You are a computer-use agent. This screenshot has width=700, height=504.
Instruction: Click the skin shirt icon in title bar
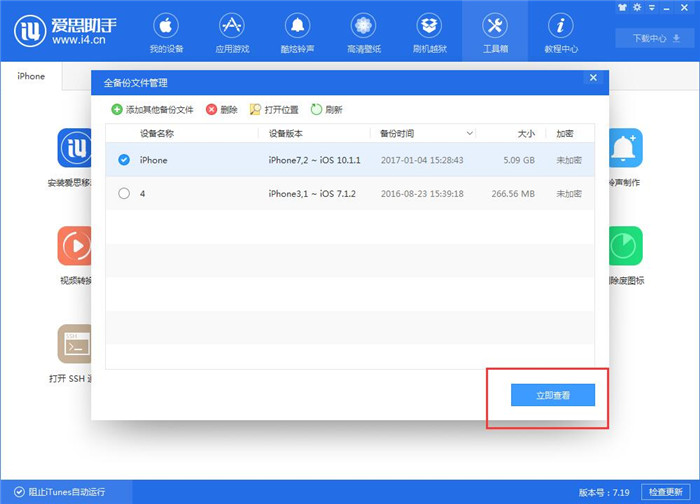pyautogui.click(x=622, y=8)
